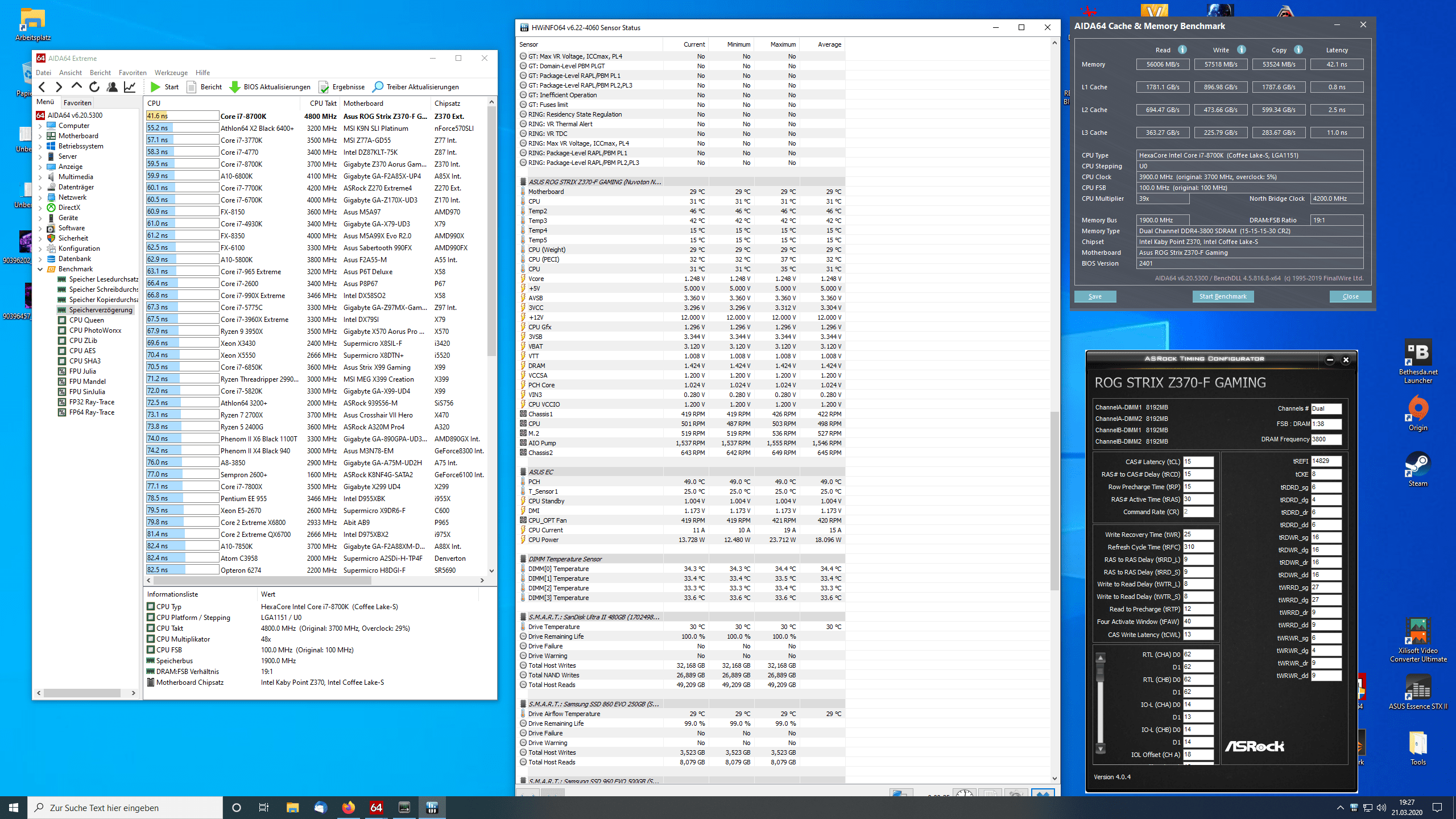Click Close in Cache & Memory Benchmark
The height and width of the screenshot is (819, 1456).
1350,296
